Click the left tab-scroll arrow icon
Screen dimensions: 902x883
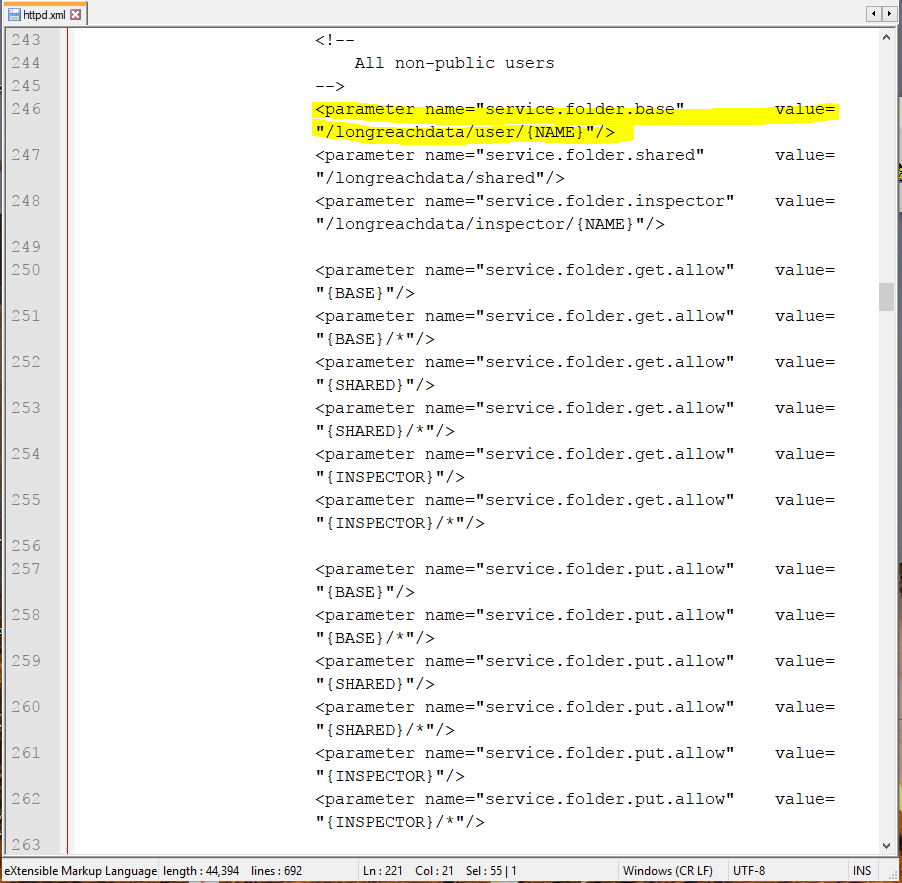(872, 12)
